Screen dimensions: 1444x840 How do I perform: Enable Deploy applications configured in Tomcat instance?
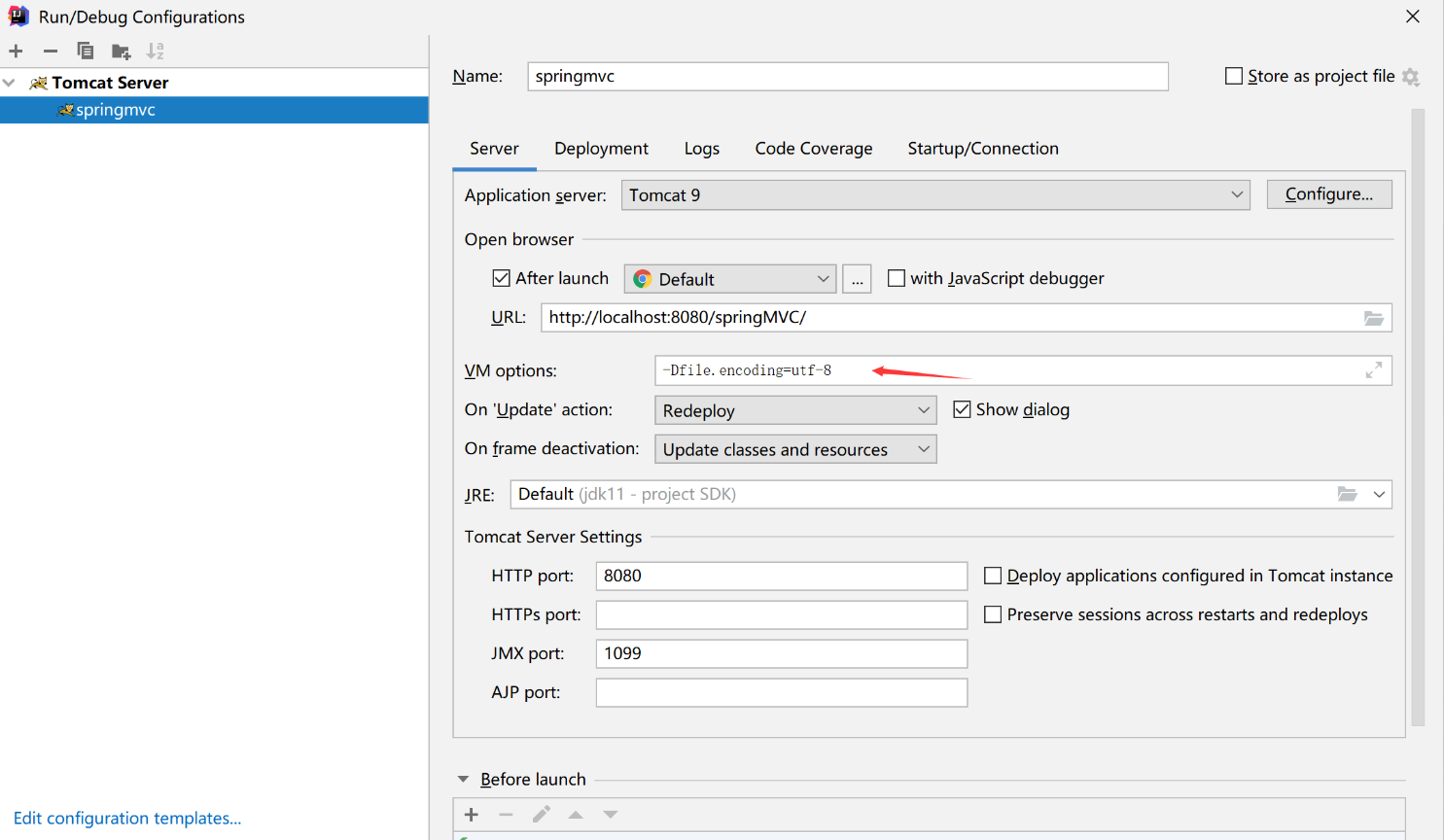pos(993,576)
